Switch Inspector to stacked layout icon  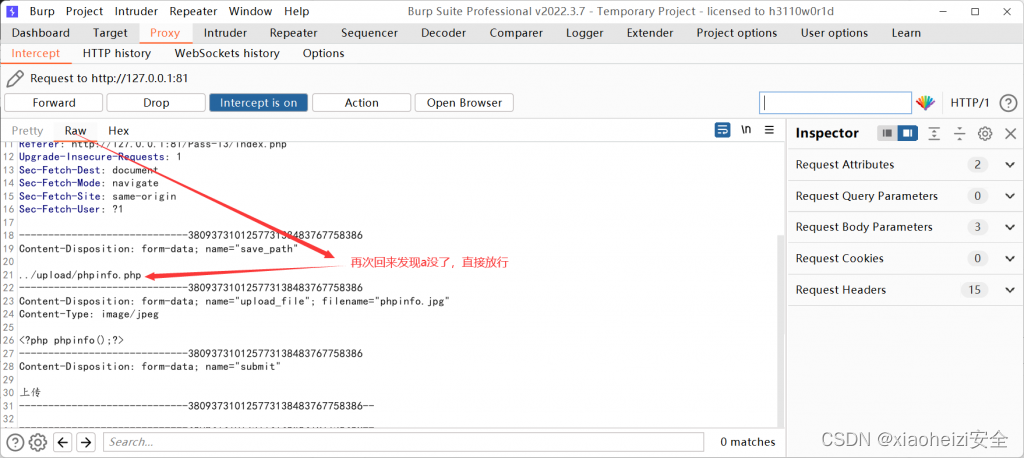pyautogui.click(x=887, y=133)
